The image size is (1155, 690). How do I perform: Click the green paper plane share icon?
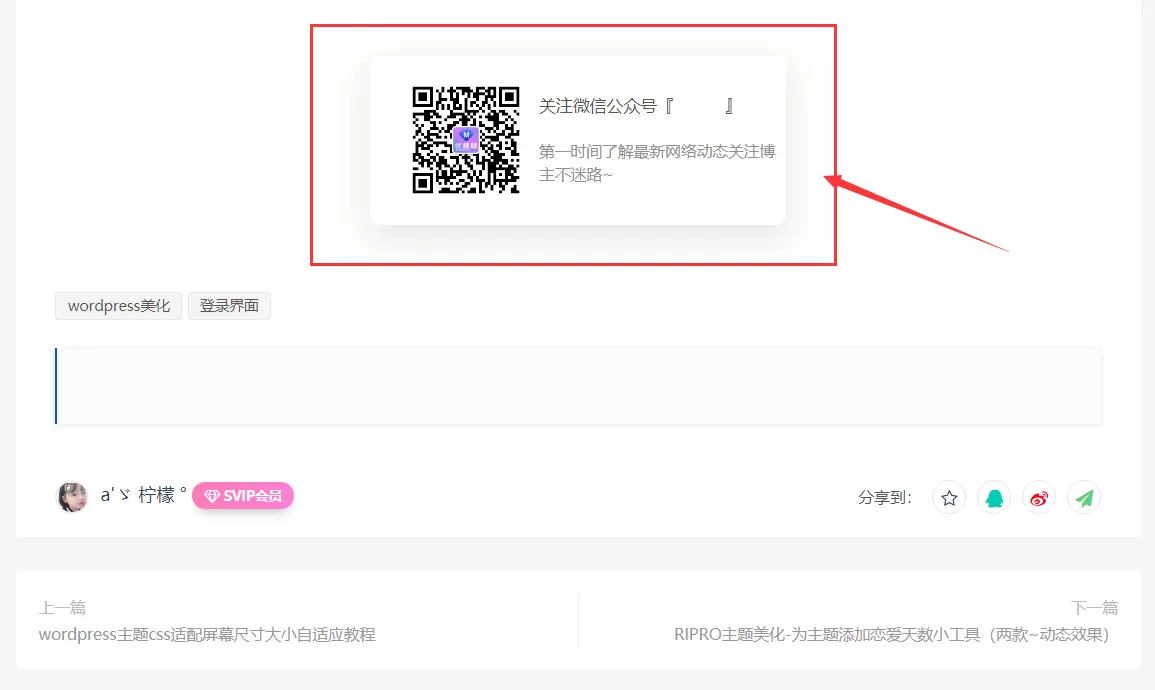(1083, 497)
